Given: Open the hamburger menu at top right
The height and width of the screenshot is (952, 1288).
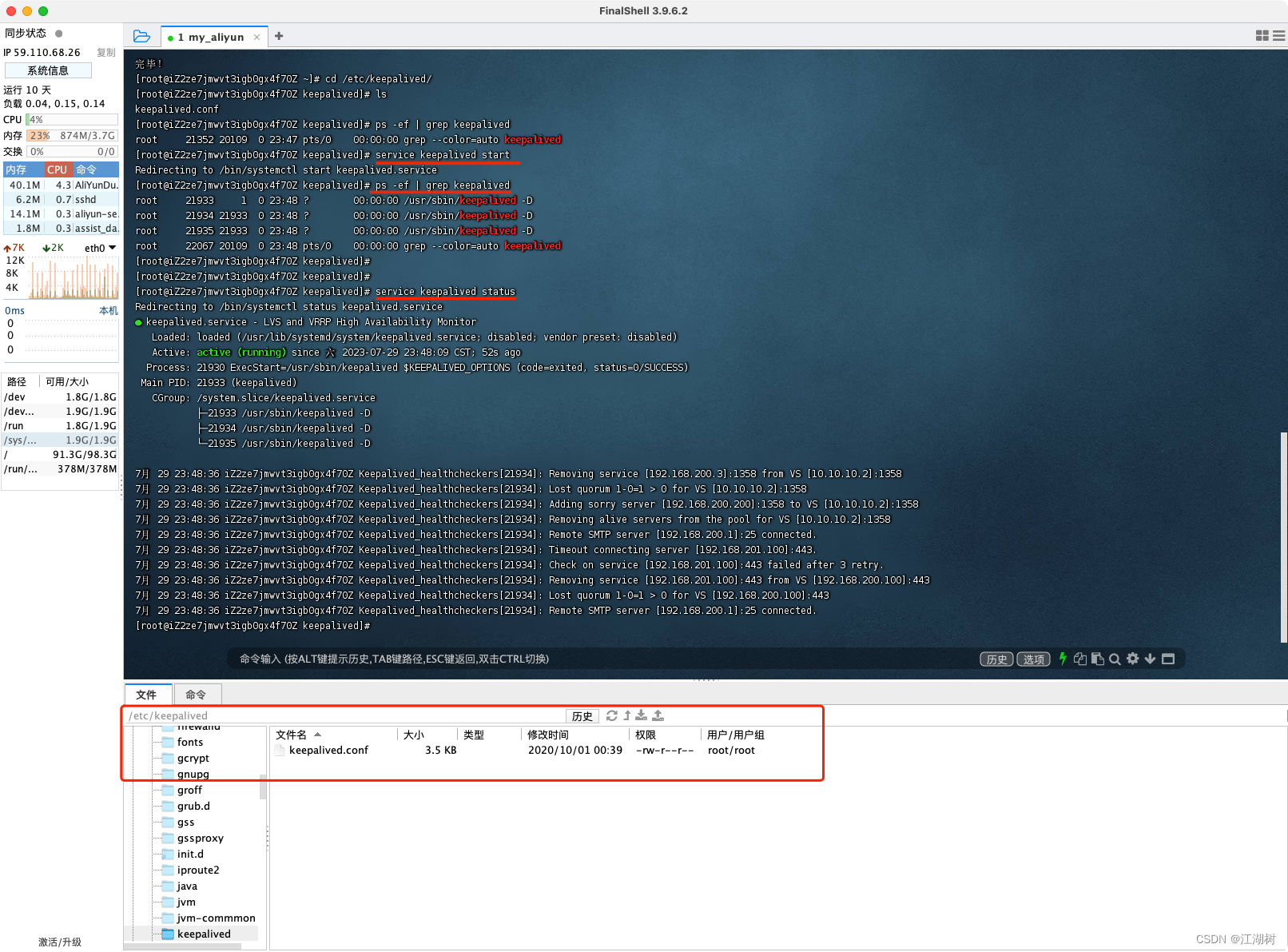Looking at the screenshot, I should [x=1279, y=36].
